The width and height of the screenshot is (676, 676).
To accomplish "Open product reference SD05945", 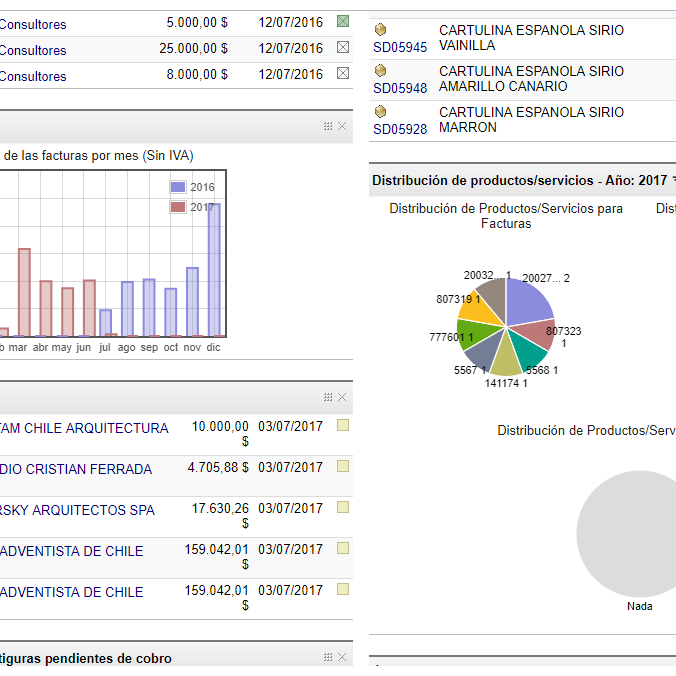I will [x=400, y=47].
